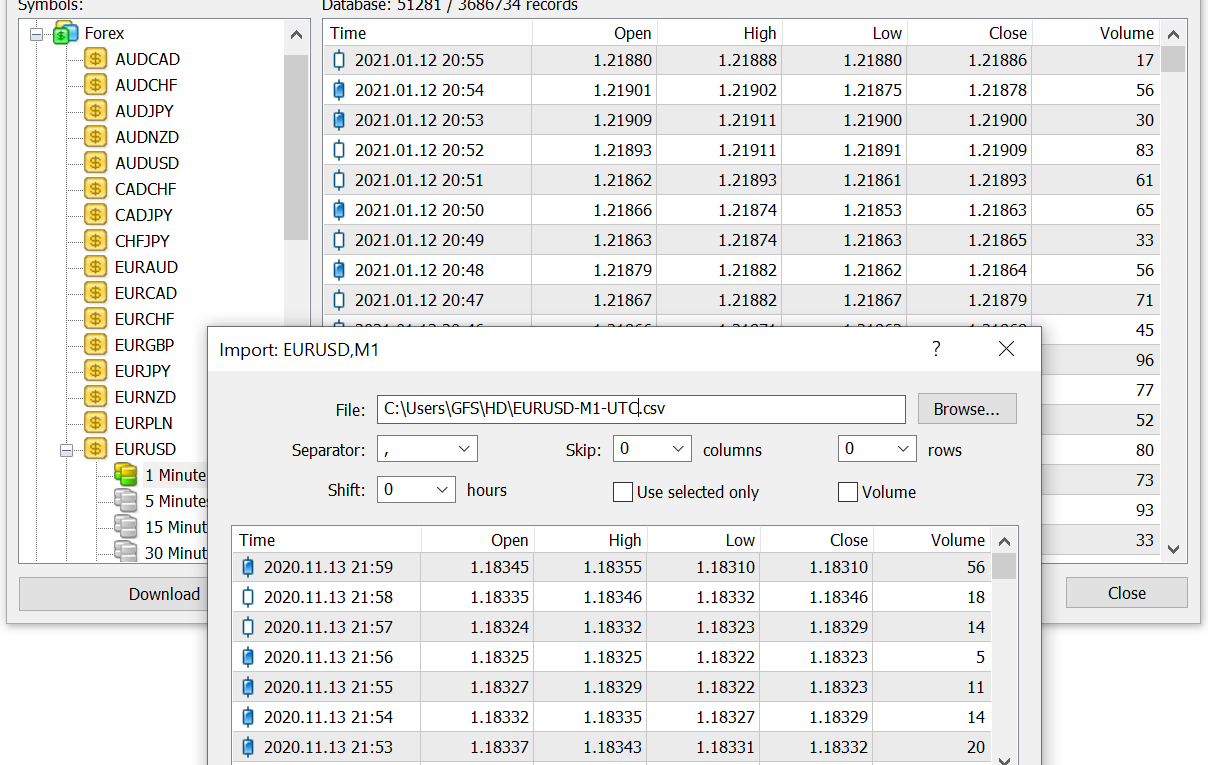This screenshot has width=1208, height=765.
Task: Click the EURCAD symbol coin icon
Action: tap(95, 293)
